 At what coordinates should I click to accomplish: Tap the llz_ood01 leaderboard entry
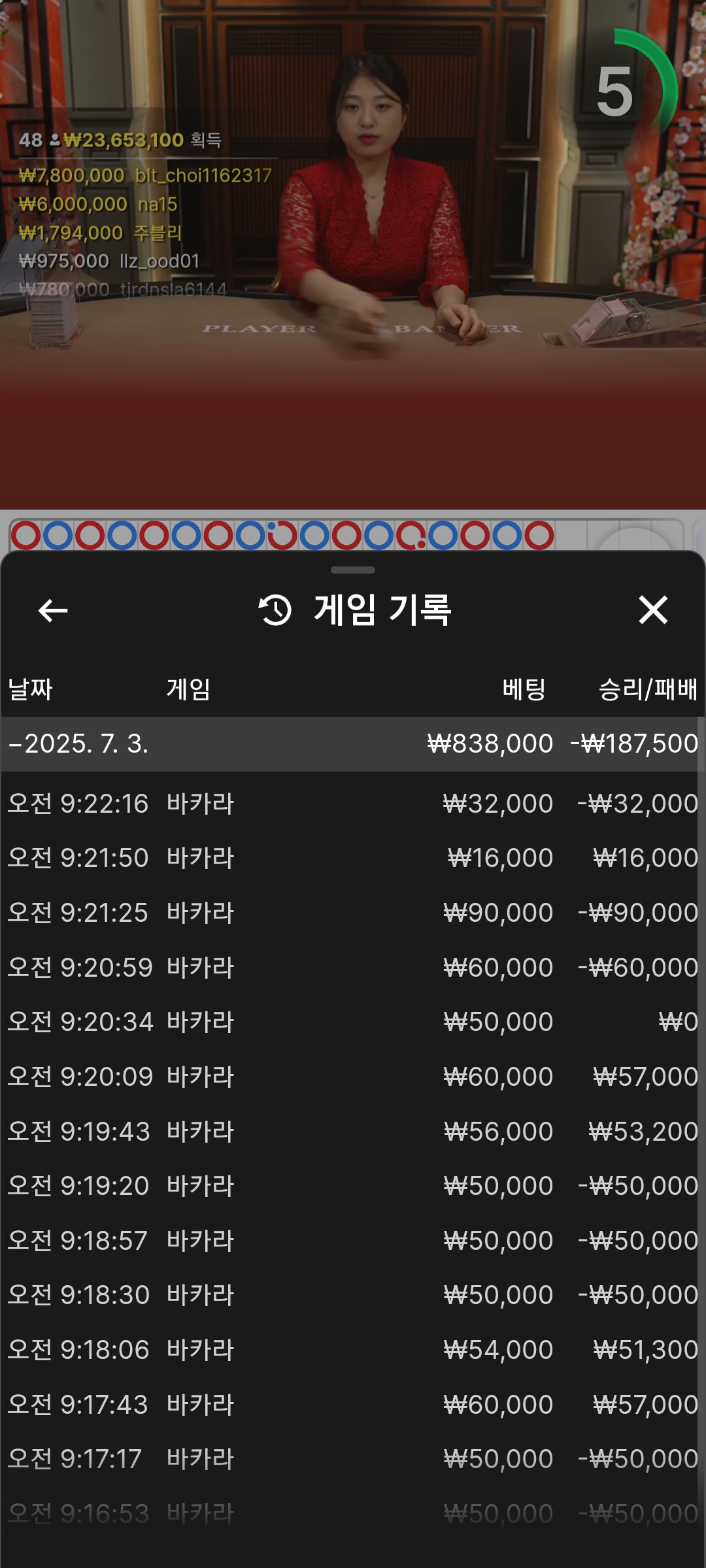point(109,261)
